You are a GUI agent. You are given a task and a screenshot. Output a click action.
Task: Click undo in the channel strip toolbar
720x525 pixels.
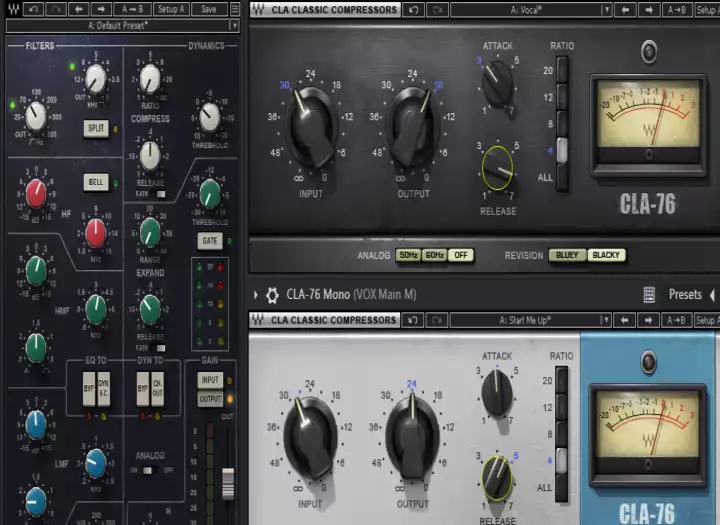coord(33,9)
